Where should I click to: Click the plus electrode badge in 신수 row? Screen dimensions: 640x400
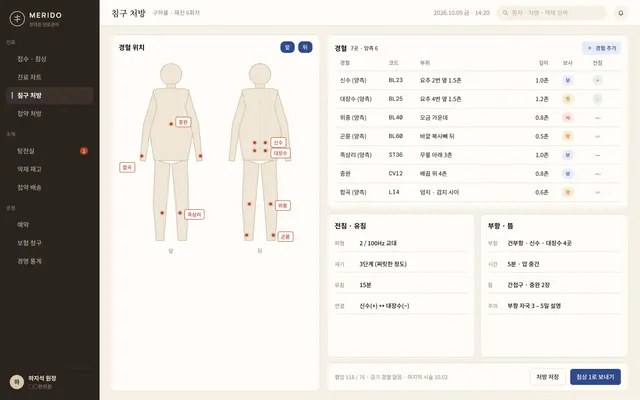(x=598, y=80)
